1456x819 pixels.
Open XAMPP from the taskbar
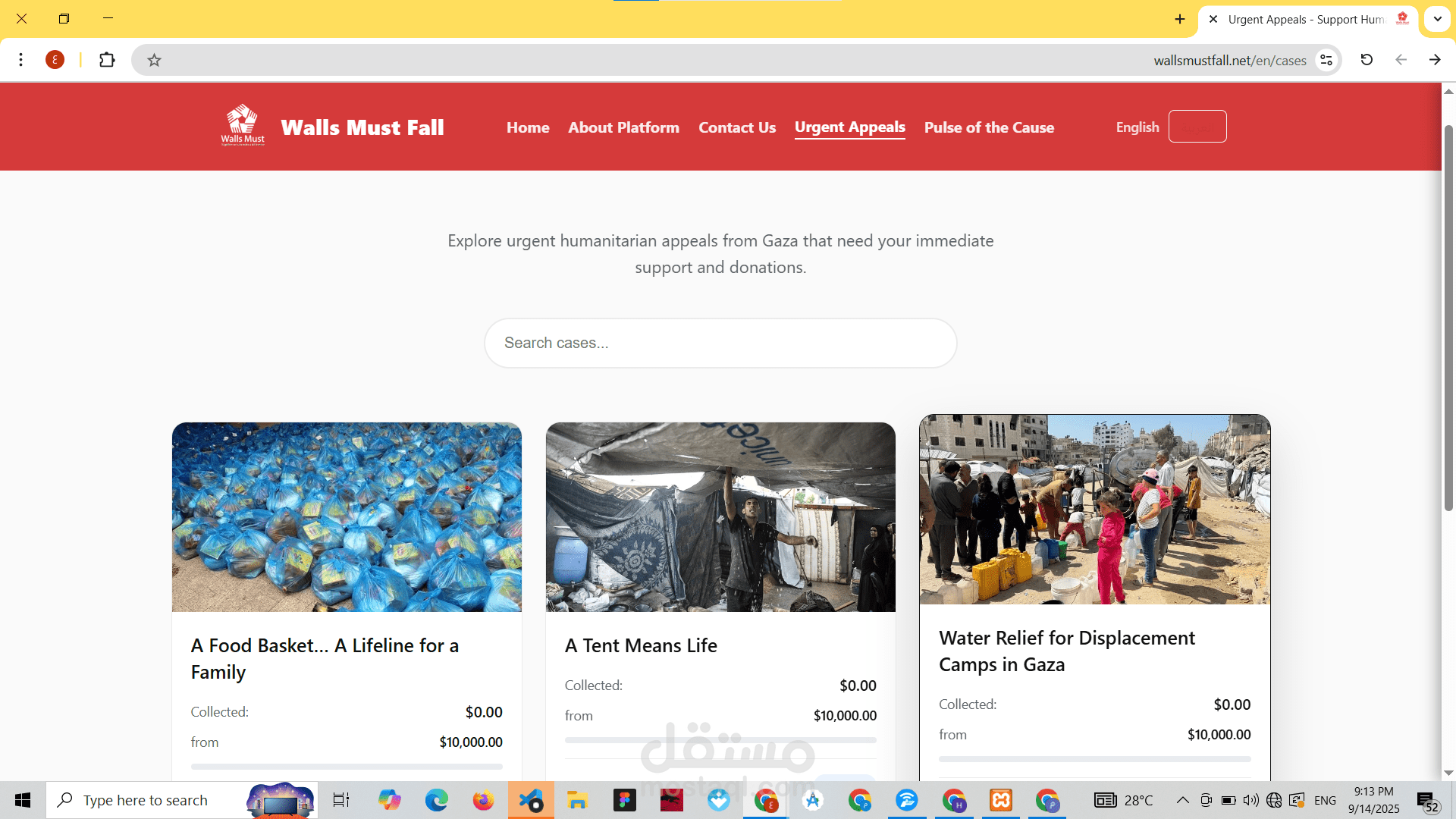pos(1001,800)
